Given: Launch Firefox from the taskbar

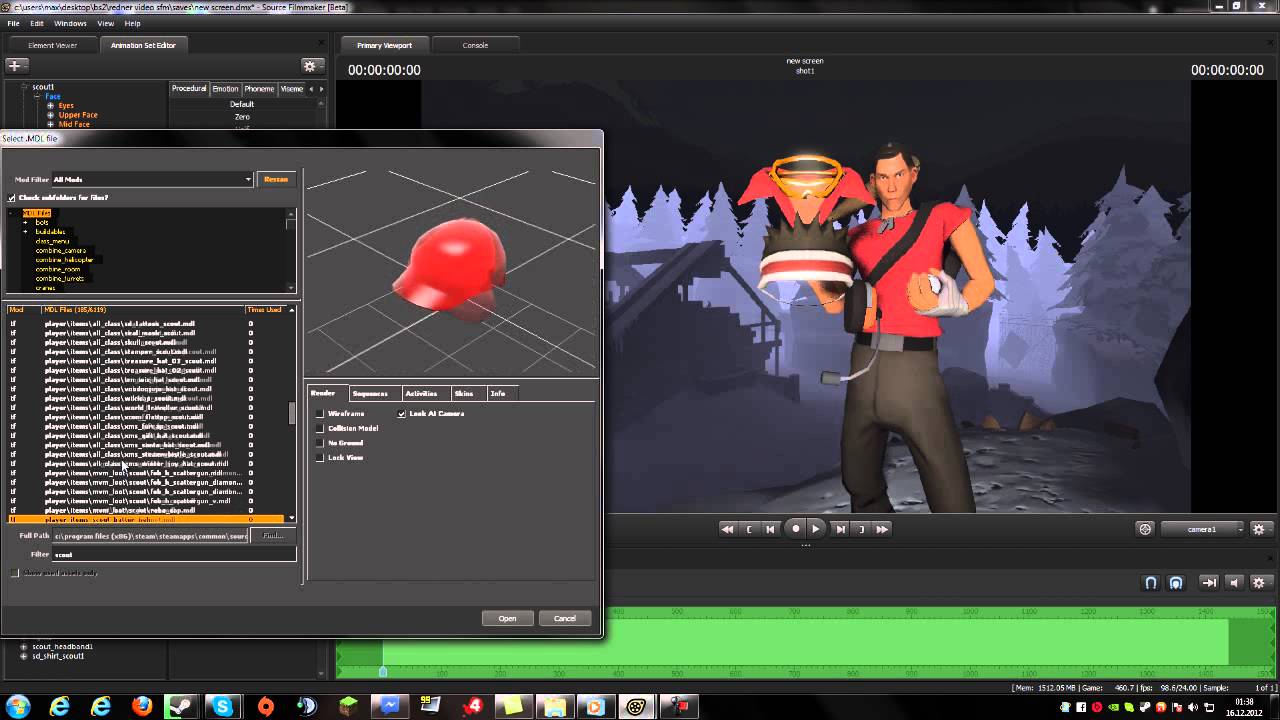Looking at the screenshot, I should tap(142, 707).
